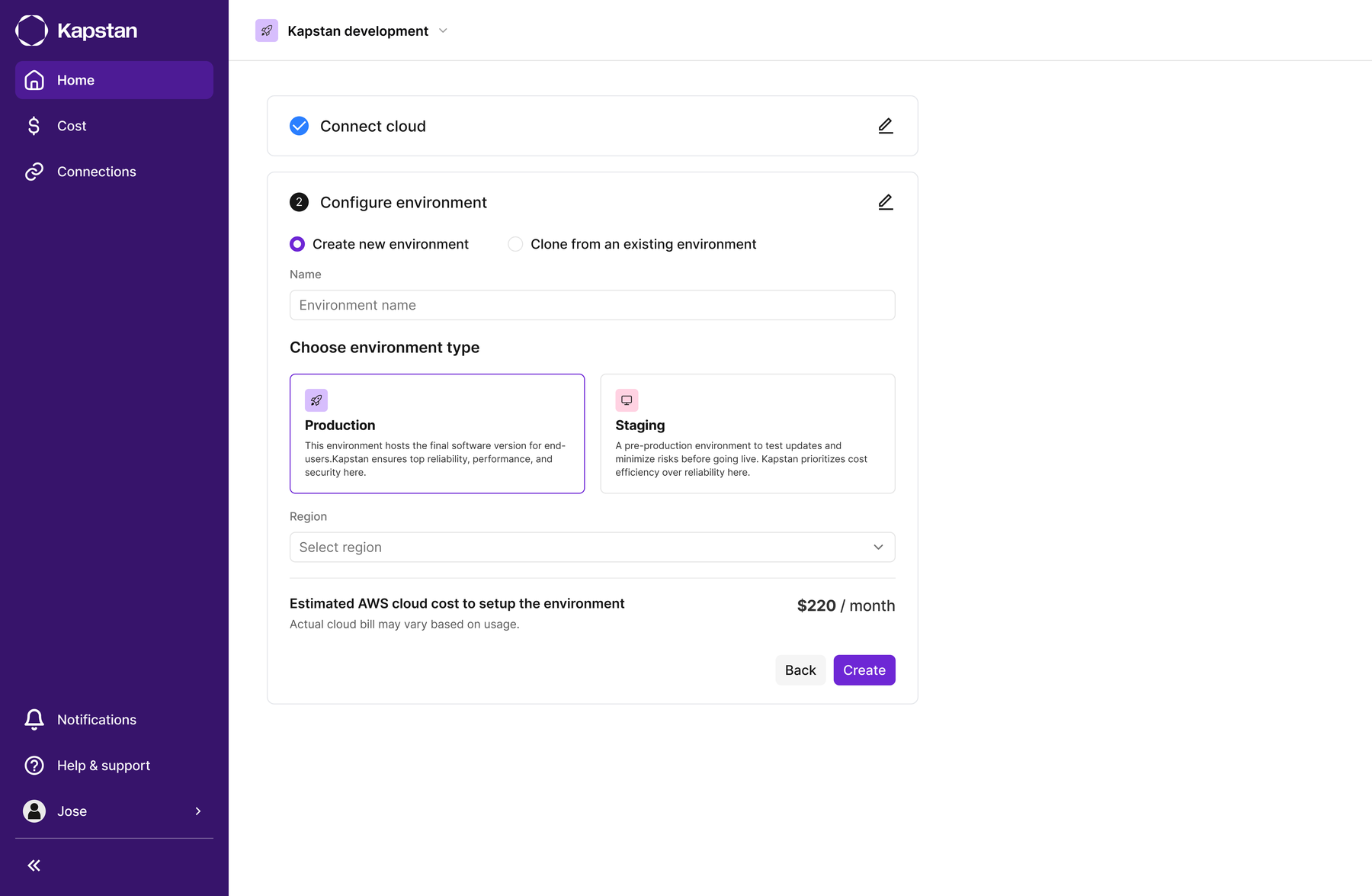Image resolution: width=1372 pixels, height=896 pixels.
Task: Click the monitor icon in the Staging card
Action: point(627,400)
